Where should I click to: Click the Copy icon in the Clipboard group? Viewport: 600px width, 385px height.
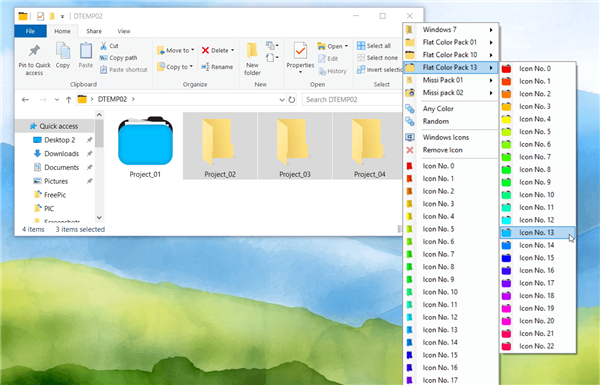(x=63, y=51)
